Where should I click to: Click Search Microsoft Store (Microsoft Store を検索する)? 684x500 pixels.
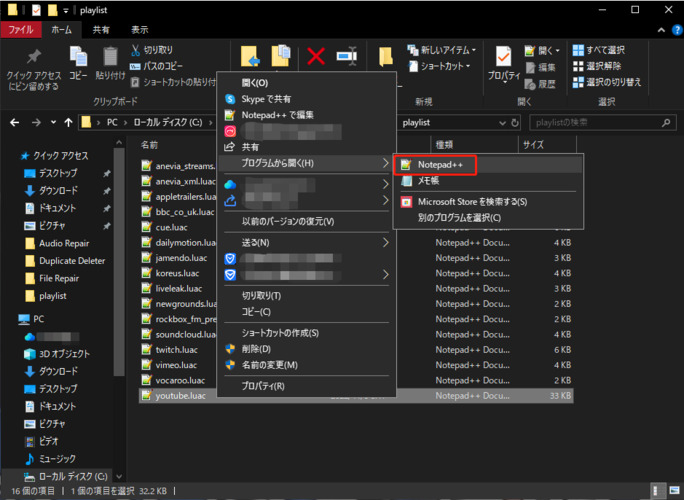pyautogui.click(x=488, y=202)
